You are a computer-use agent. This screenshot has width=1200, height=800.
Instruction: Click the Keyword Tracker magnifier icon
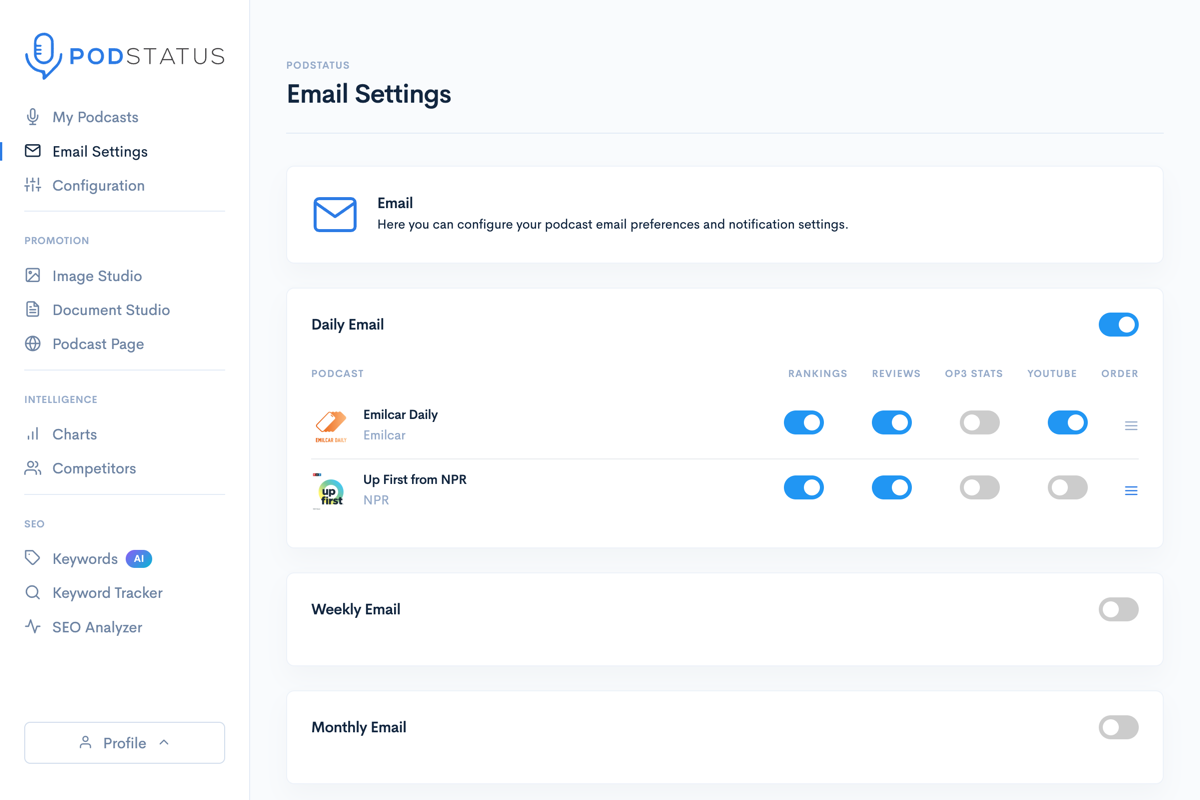tap(33, 593)
